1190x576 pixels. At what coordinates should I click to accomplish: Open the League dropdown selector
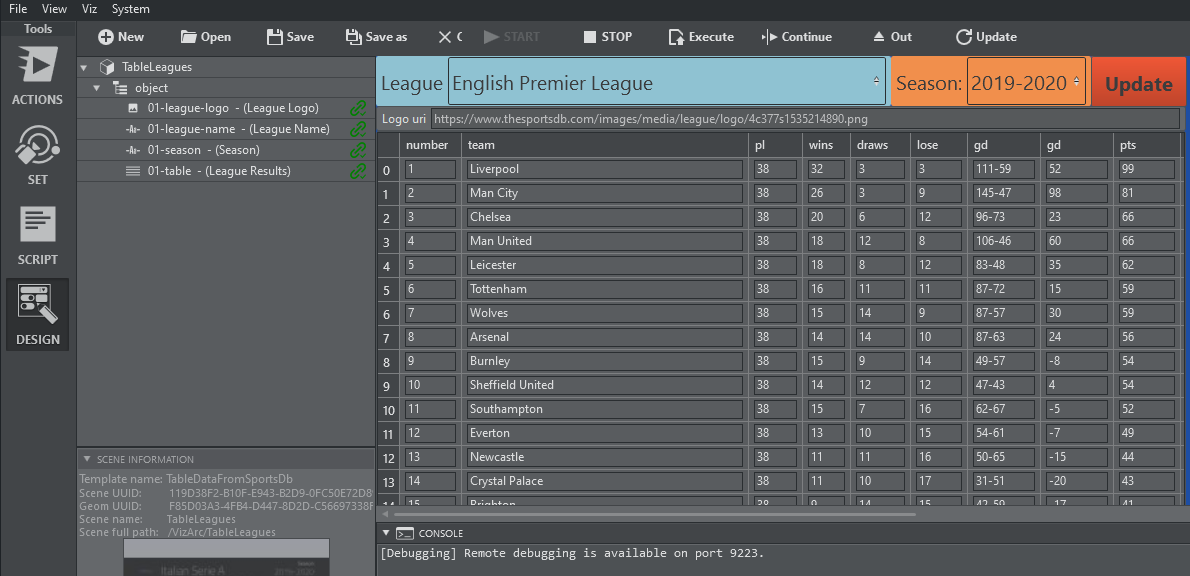tap(666, 82)
